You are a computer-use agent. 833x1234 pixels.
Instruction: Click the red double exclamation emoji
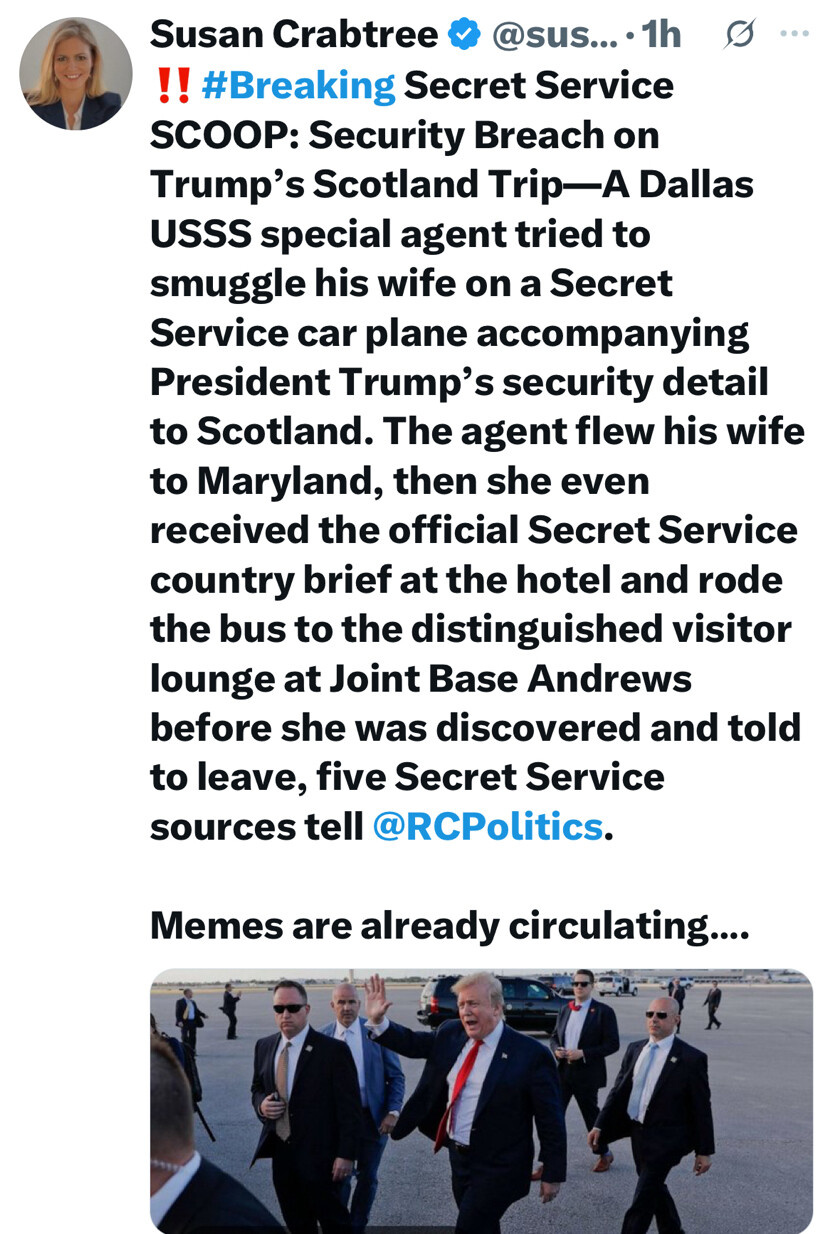171,86
